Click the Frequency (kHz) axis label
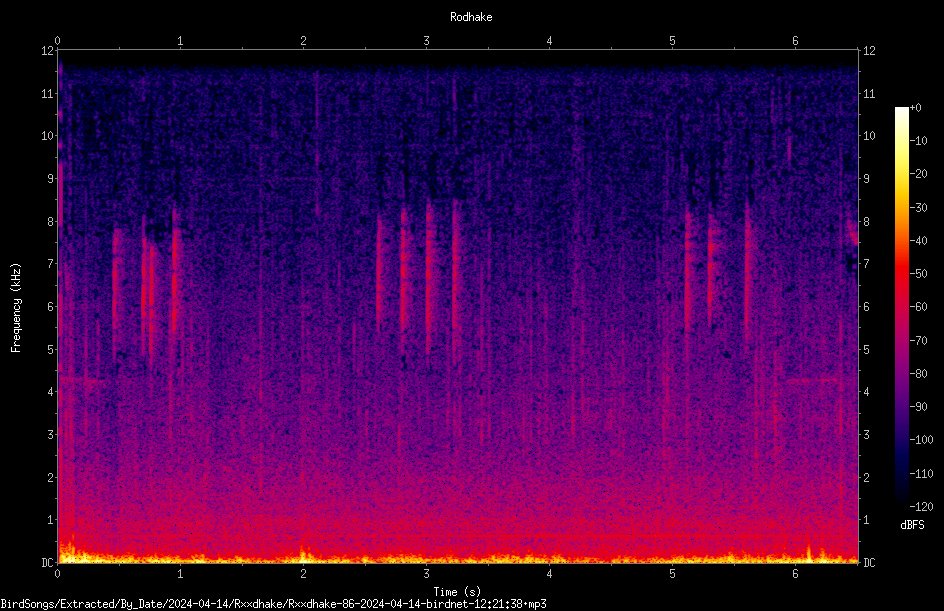Screen dimensions: 944x611 click(x=16, y=308)
